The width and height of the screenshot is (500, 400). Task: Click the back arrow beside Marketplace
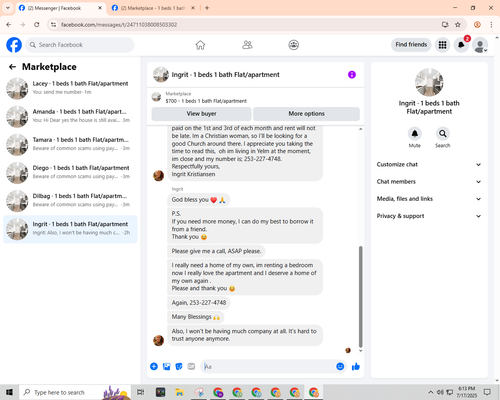click(x=13, y=67)
